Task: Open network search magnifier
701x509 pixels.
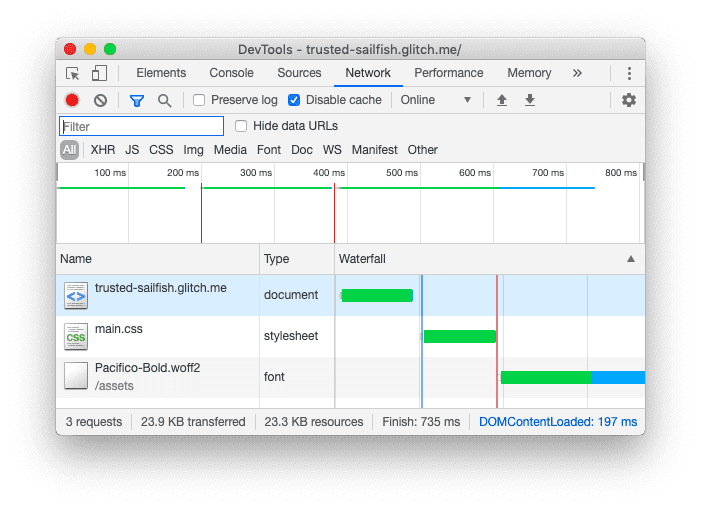Action: point(164,100)
